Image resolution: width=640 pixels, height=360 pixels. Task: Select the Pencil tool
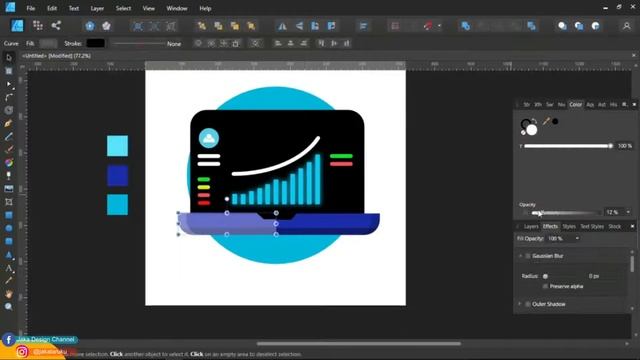click(9, 136)
